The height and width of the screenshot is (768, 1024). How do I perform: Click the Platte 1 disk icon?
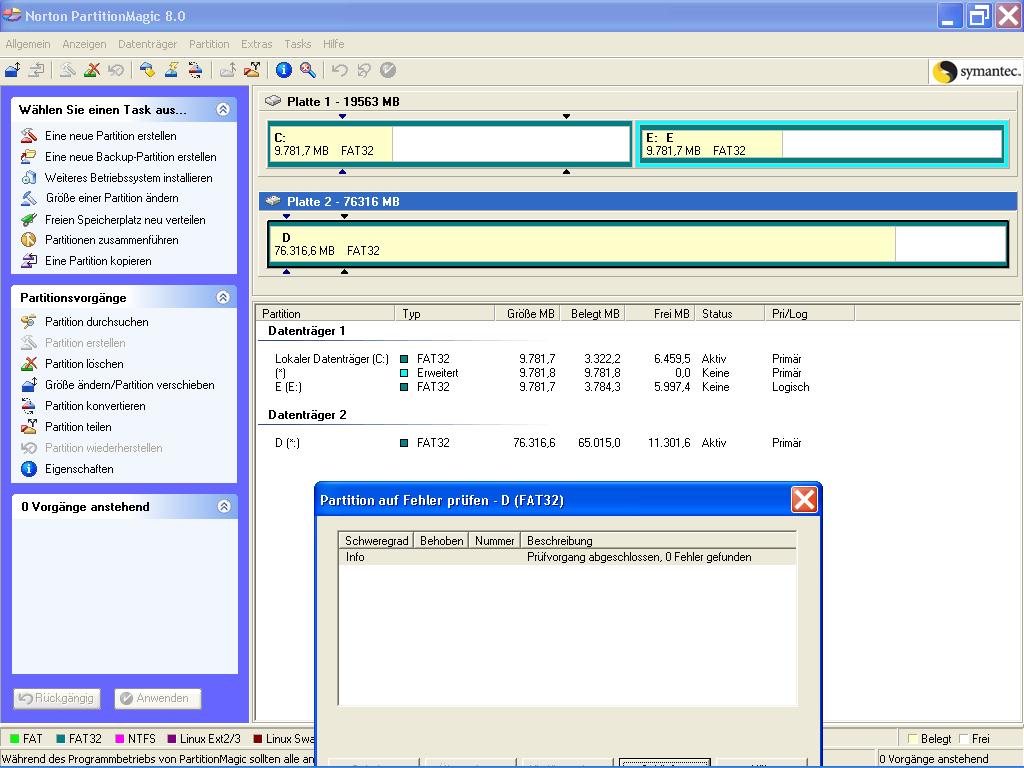click(273, 101)
